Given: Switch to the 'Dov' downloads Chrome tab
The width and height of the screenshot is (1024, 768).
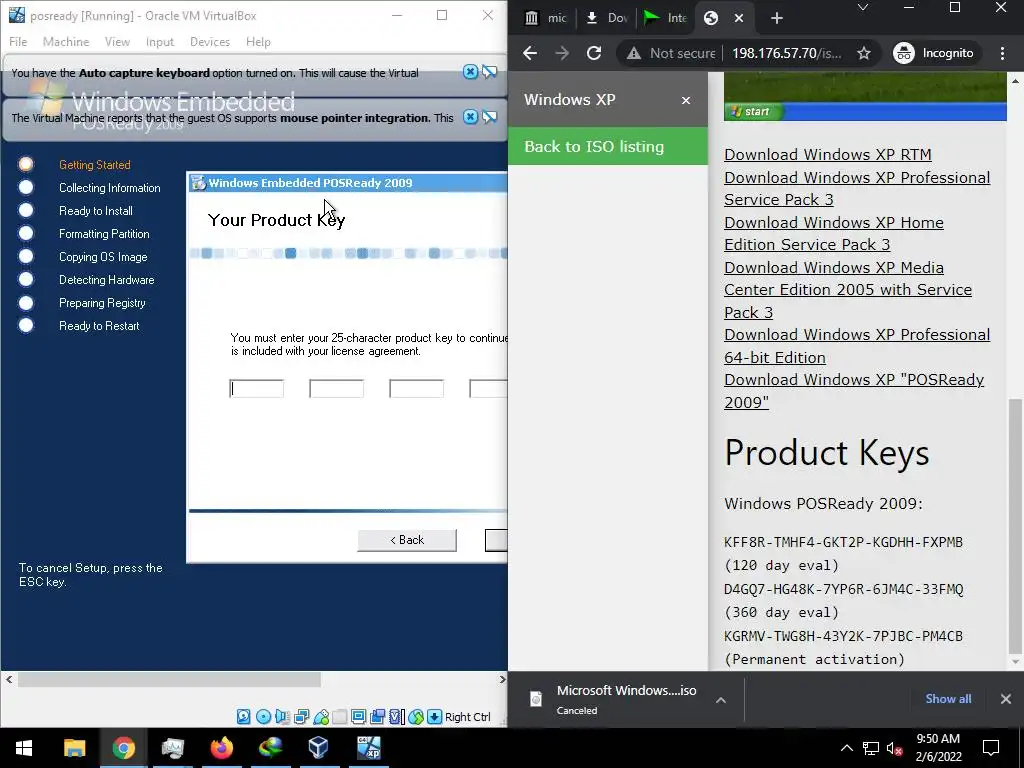Looking at the screenshot, I should click(607, 18).
